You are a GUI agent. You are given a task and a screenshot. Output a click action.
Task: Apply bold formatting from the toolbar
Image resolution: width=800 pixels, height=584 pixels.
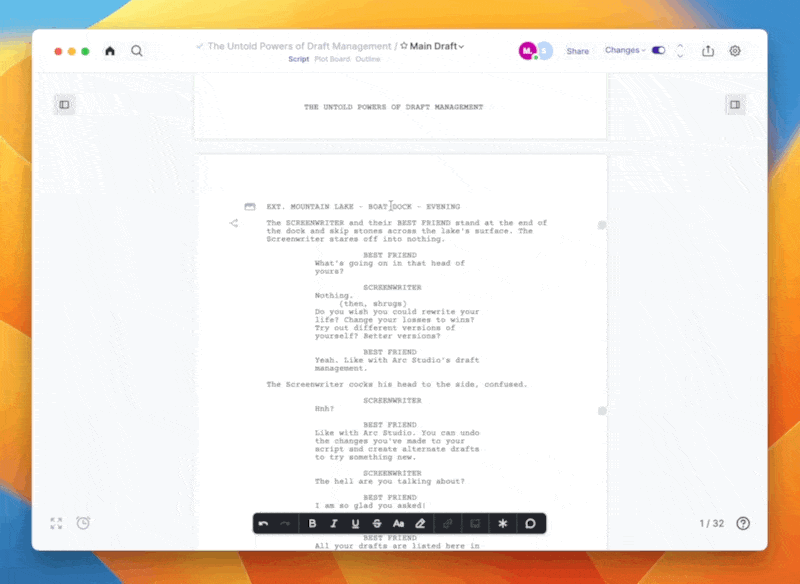click(313, 523)
